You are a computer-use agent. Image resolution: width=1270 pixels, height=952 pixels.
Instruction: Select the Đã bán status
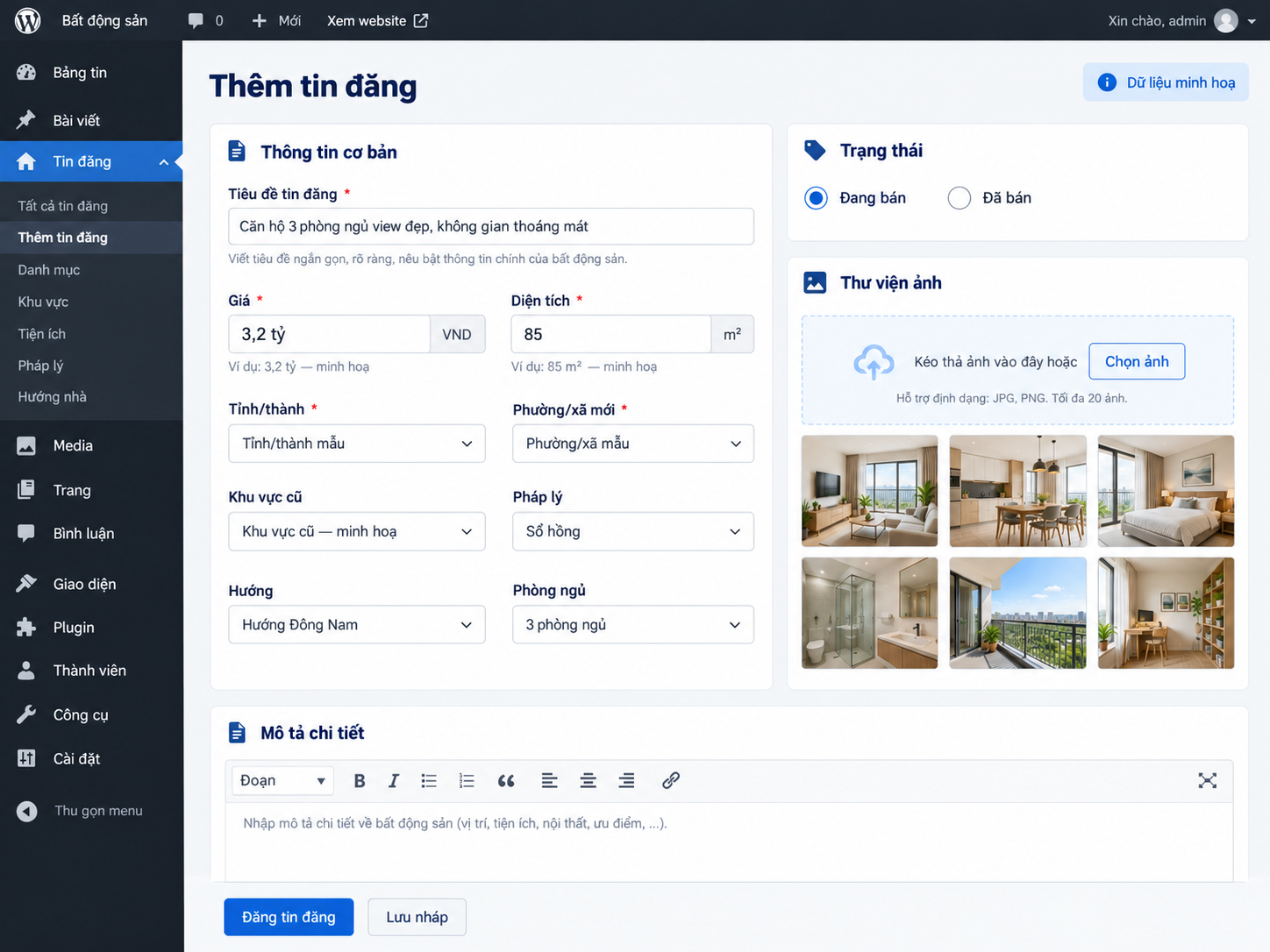click(960, 198)
